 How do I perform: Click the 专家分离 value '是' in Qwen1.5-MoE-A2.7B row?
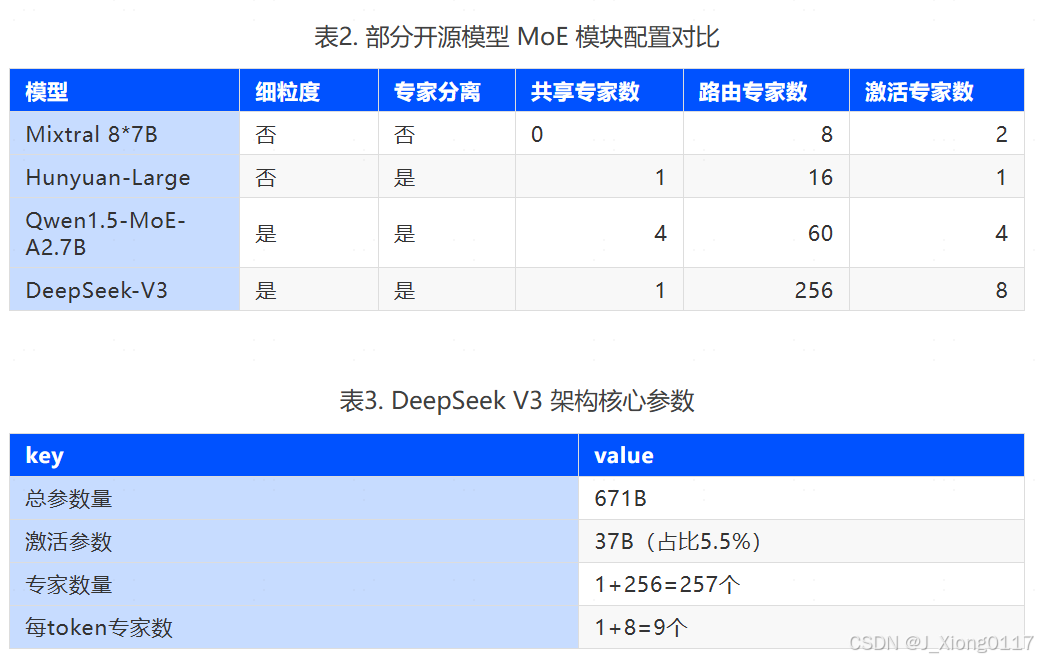(404, 234)
